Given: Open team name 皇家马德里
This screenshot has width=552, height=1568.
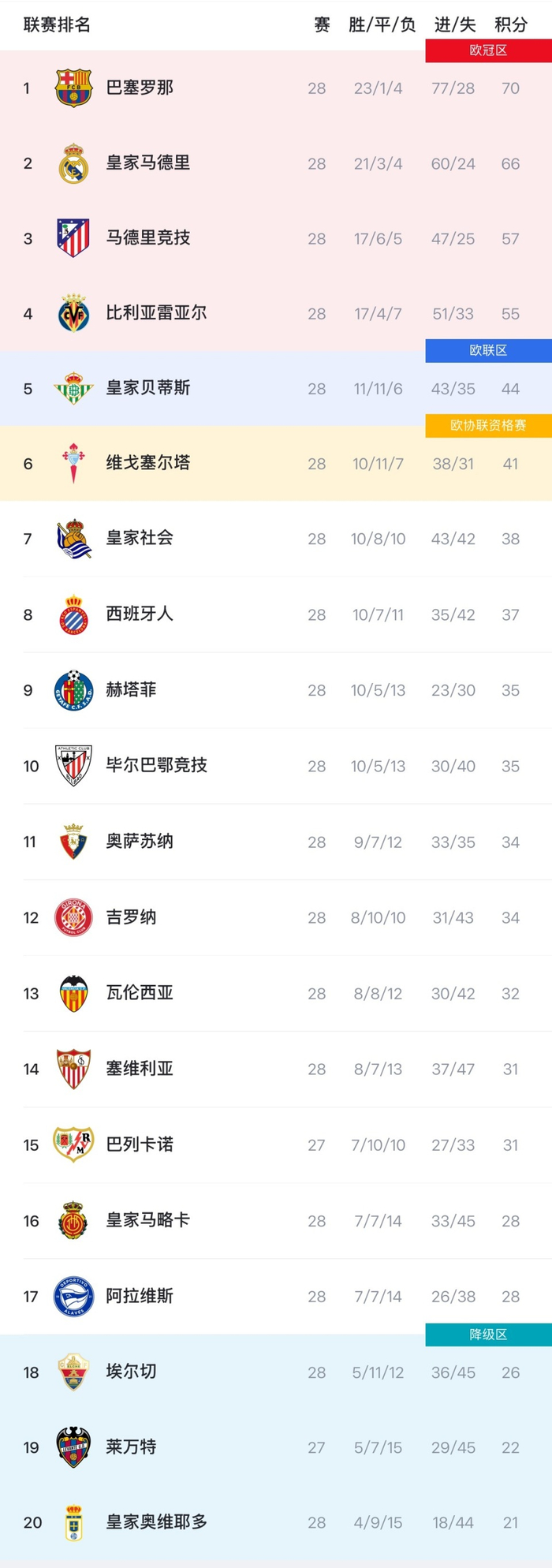Looking at the screenshot, I should 148,163.
